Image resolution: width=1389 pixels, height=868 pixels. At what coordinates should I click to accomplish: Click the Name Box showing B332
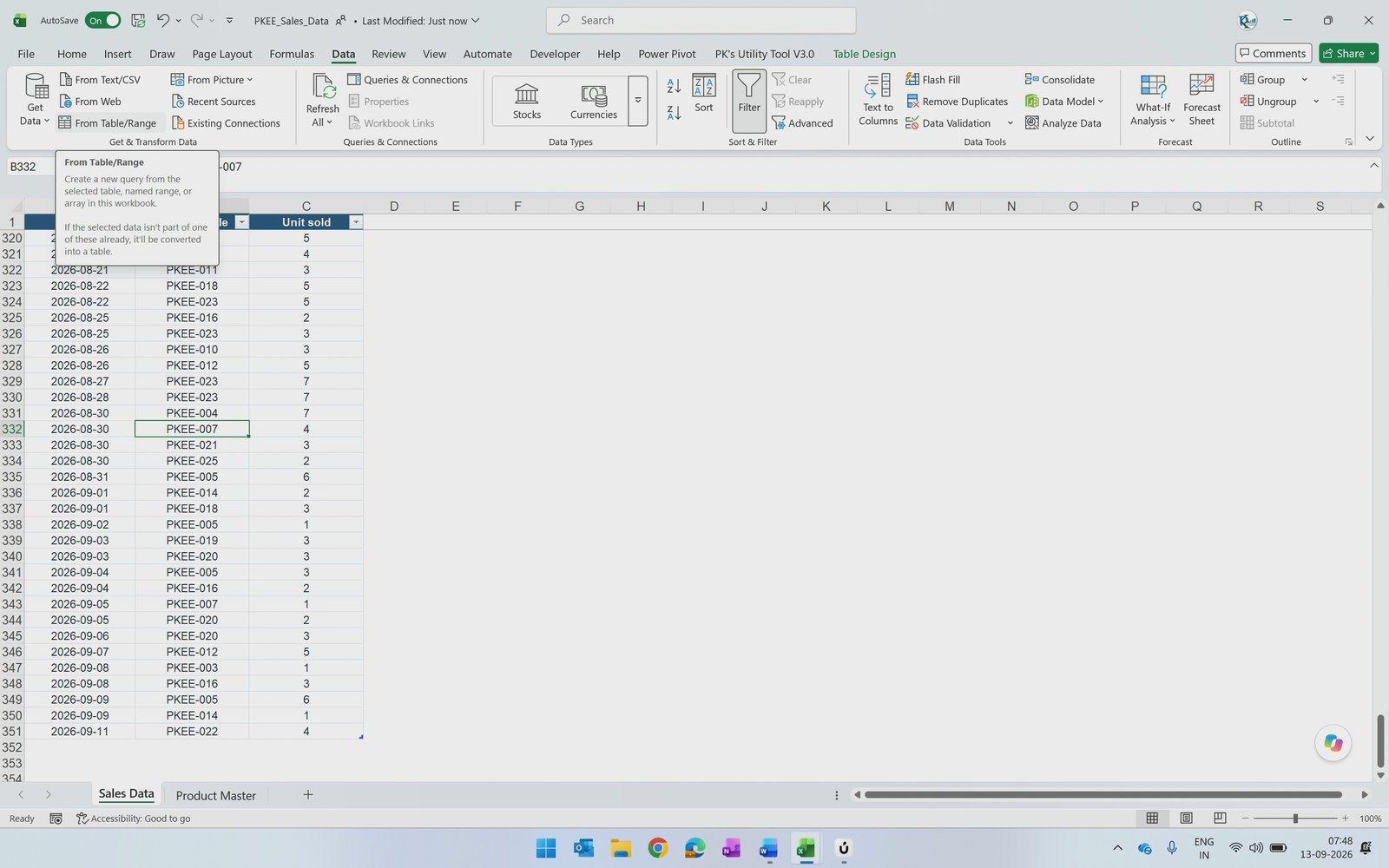pyautogui.click(x=28, y=167)
